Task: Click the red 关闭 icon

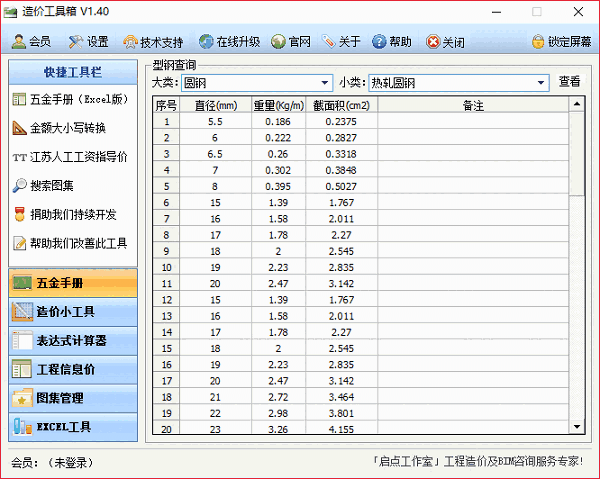Action: pyautogui.click(x=433, y=41)
